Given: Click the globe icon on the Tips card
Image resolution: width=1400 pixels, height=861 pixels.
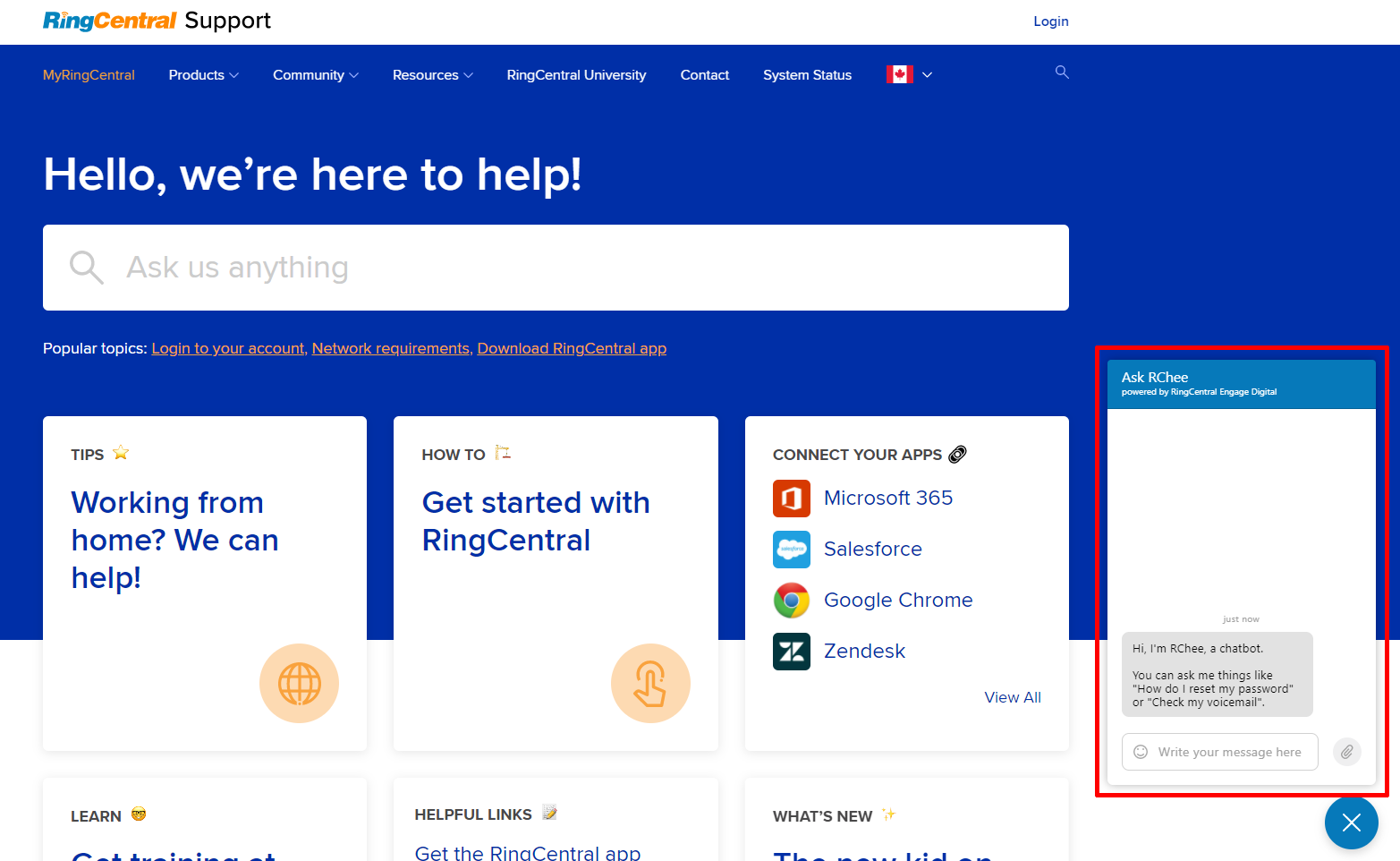Looking at the screenshot, I should point(299,683).
